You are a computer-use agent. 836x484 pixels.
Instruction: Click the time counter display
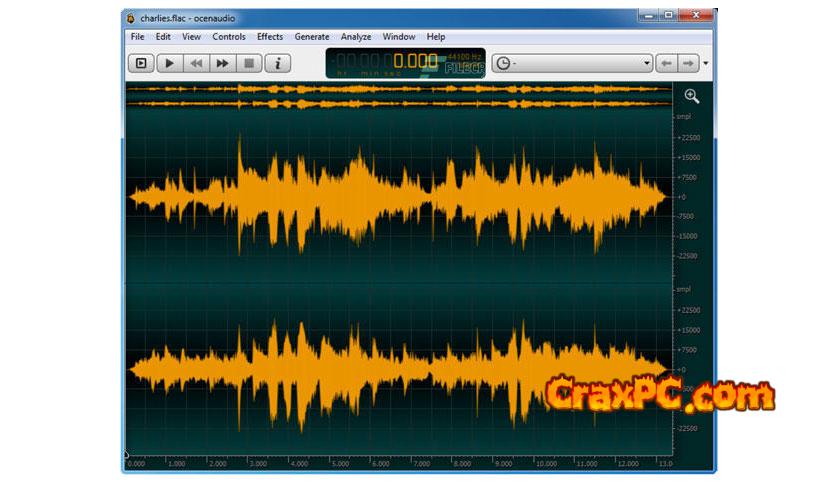point(405,63)
